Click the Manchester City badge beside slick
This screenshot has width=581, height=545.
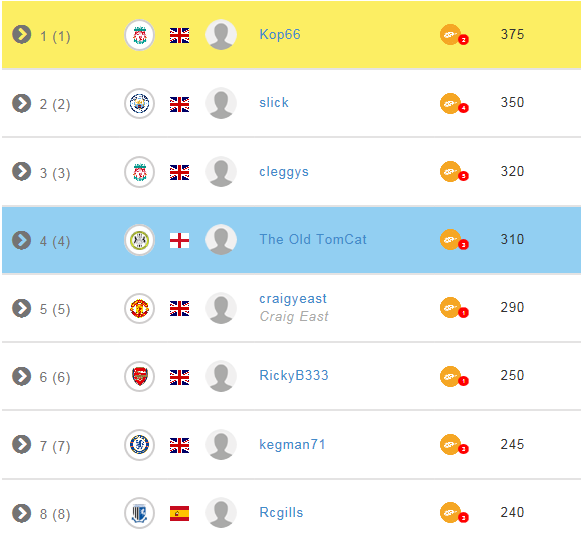coord(139,103)
